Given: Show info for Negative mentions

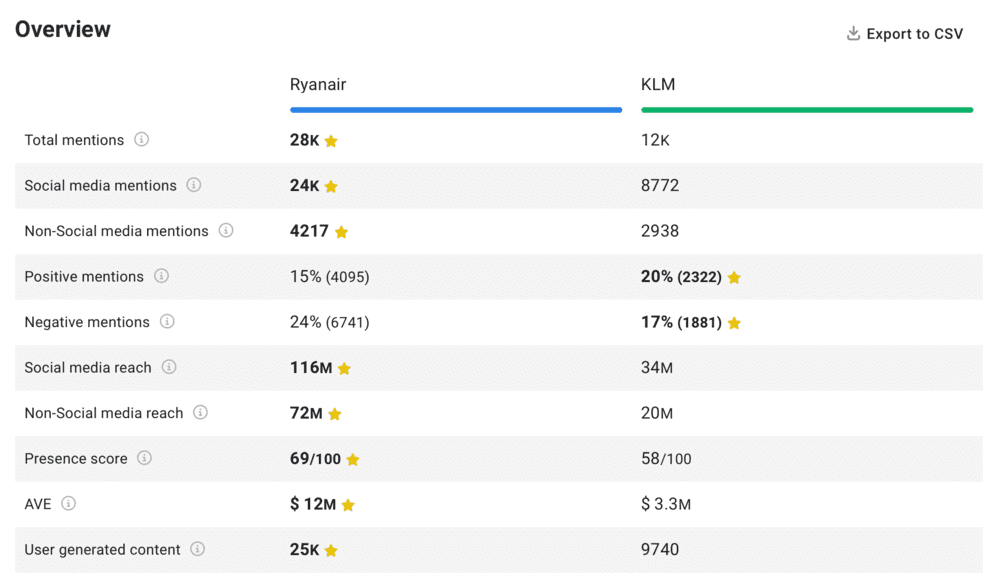Looking at the screenshot, I should click(167, 321).
